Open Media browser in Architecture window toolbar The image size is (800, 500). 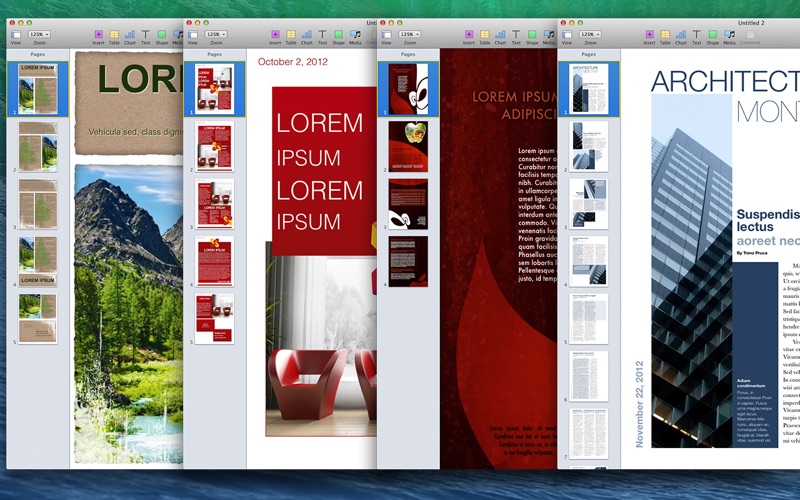click(x=729, y=36)
